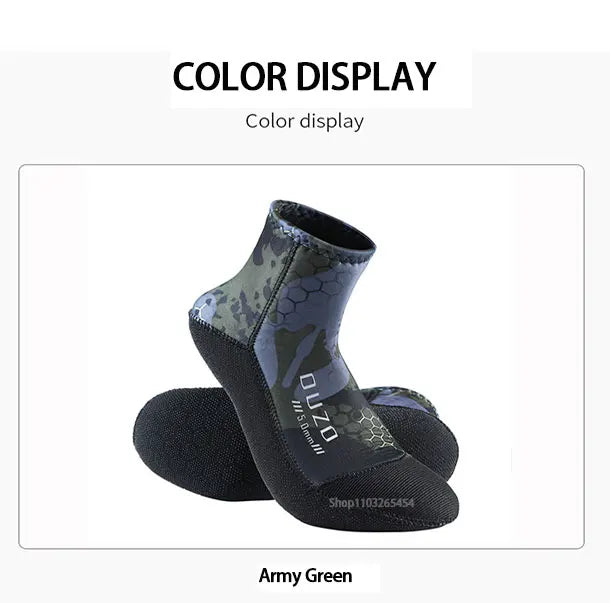Click the smaller Color display subtitle
Image resolution: width=610 pixels, height=603 pixels.
coord(305,121)
